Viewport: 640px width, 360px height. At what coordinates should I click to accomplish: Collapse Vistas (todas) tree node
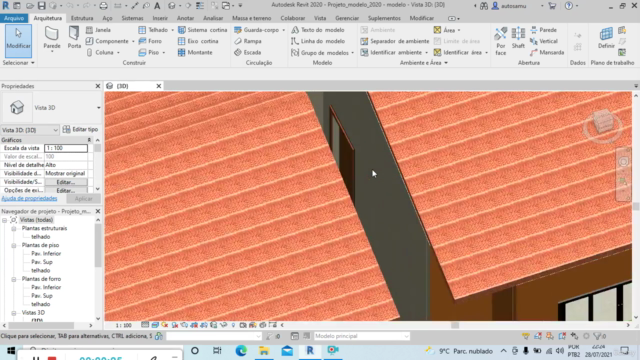click(4, 220)
